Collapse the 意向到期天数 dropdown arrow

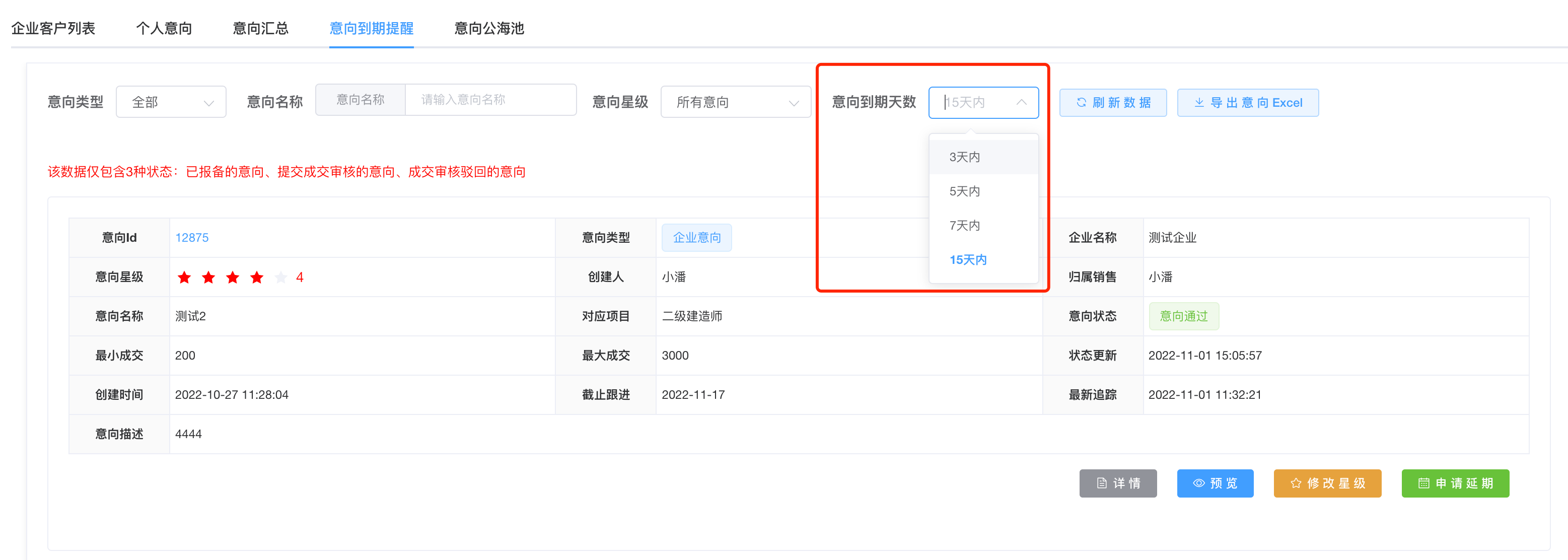[1021, 102]
